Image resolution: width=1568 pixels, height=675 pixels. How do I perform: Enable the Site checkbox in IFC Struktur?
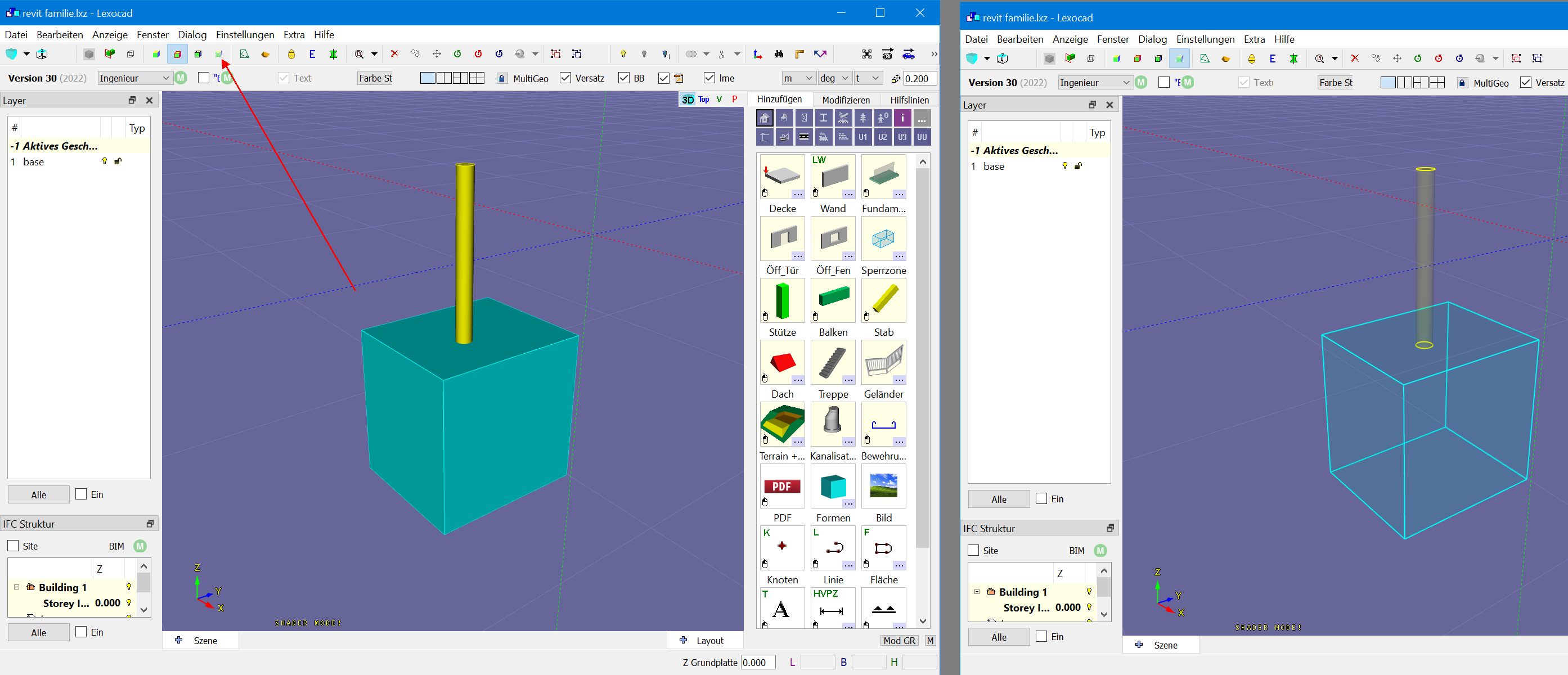(14, 546)
